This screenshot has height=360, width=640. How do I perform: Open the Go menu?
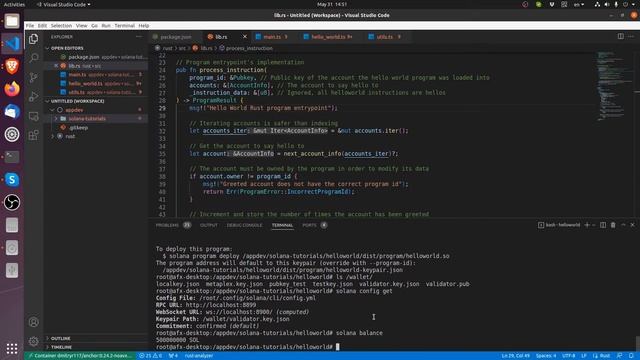click(x=94, y=25)
